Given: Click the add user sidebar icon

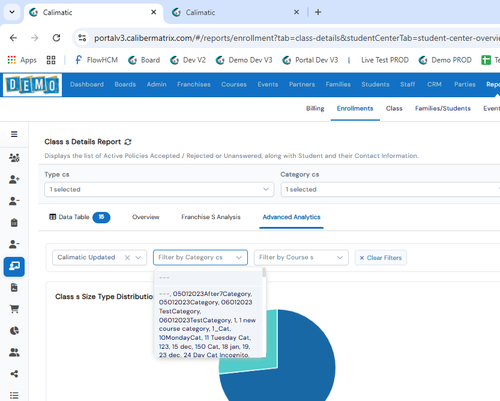Looking at the screenshot, I should click(14, 179).
